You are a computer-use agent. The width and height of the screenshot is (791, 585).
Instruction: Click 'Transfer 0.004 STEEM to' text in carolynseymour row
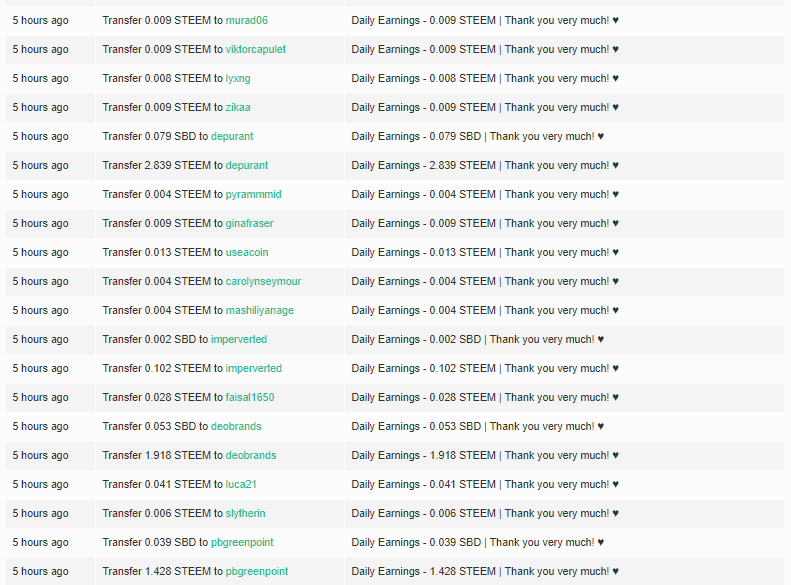coord(162,281)
